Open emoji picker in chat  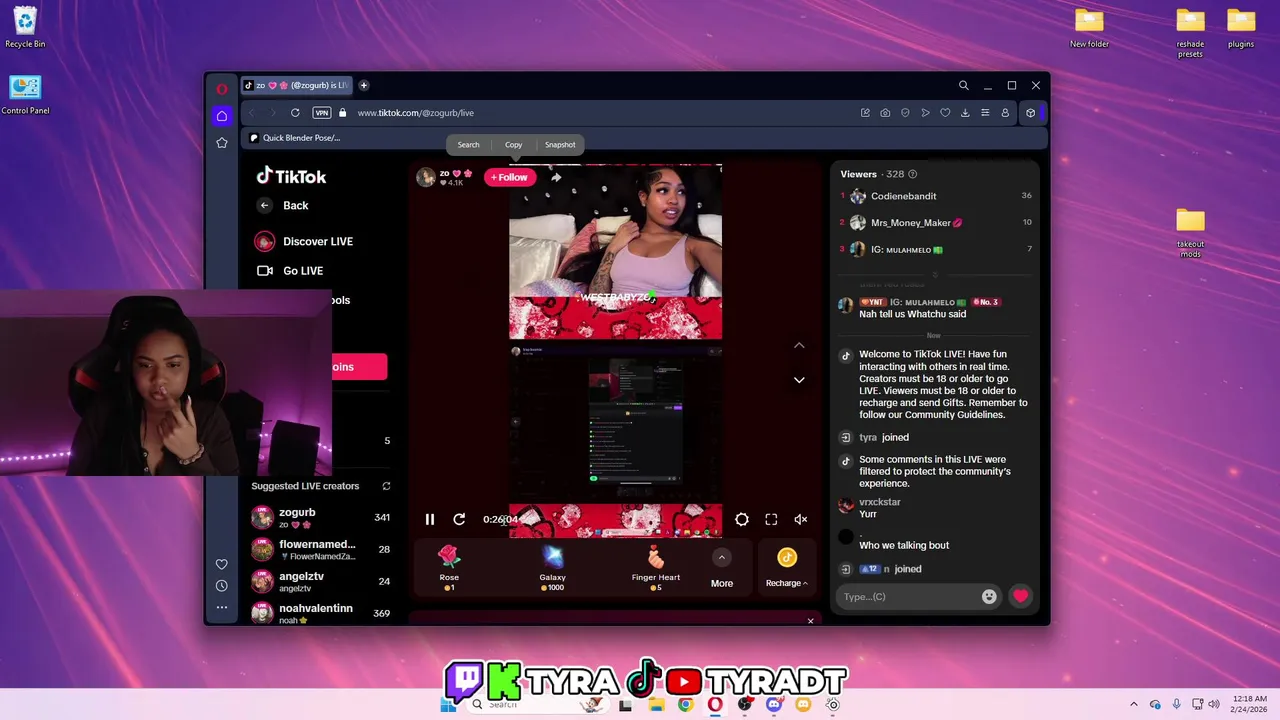989,597
